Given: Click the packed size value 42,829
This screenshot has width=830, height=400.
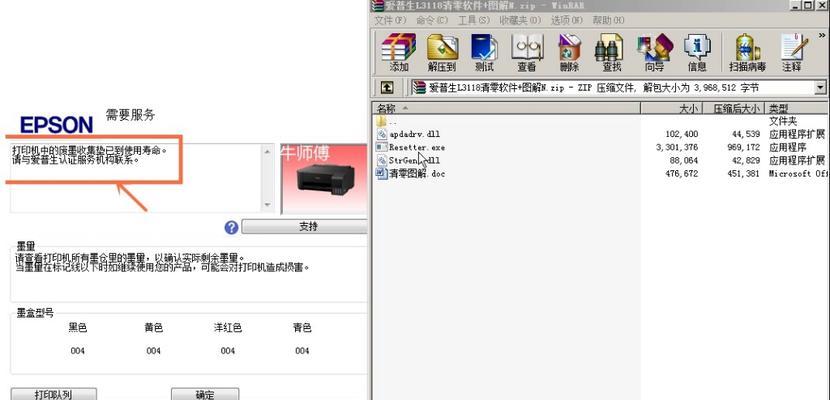Looking at the screenshot, I should [745, 160].
